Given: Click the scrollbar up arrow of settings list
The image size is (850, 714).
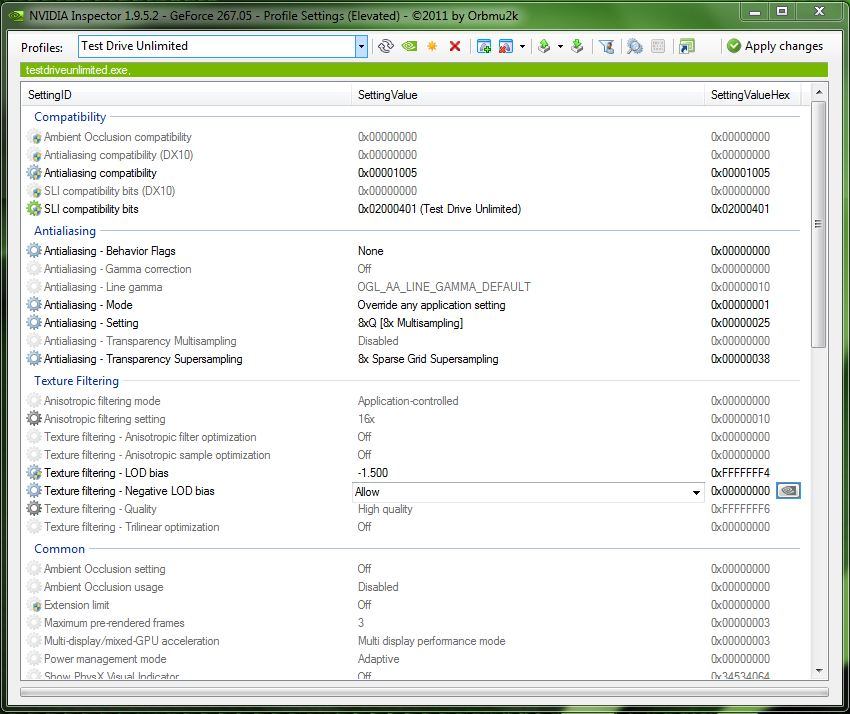Looking at the screenshot, I should tap(819, 92).
